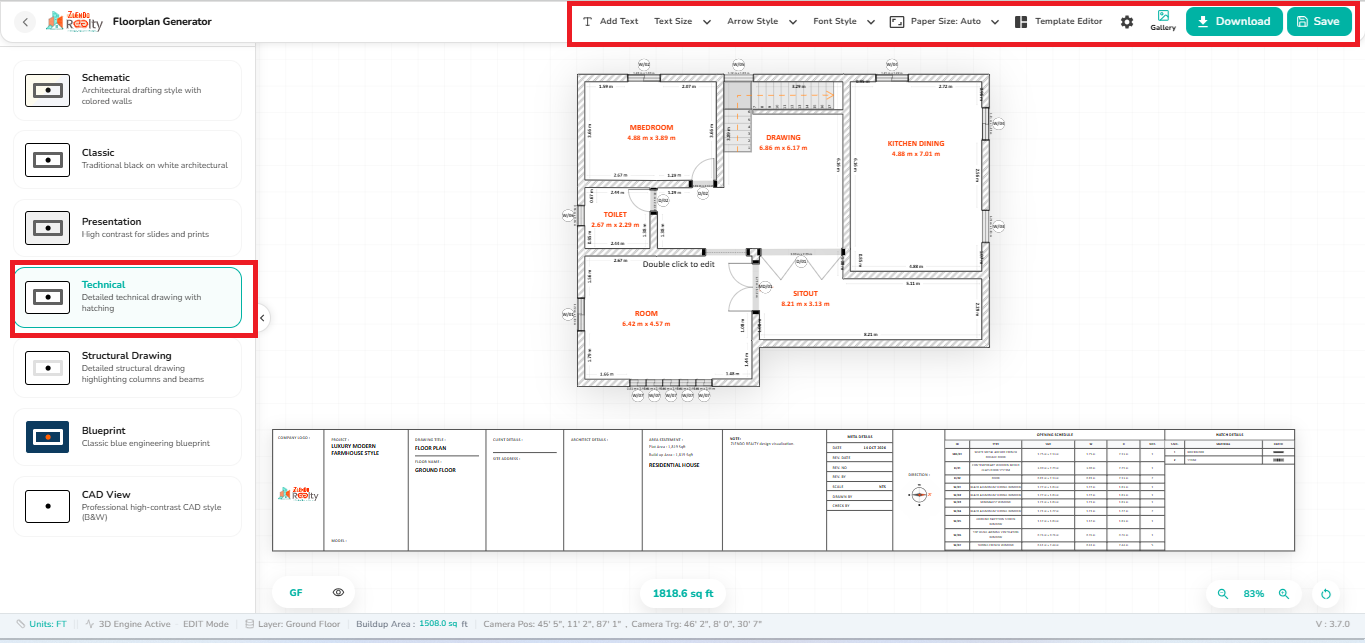The height and width of the screenshot is (643, 1365).
Task: Select the CAD View style
Action: point(128,506)
